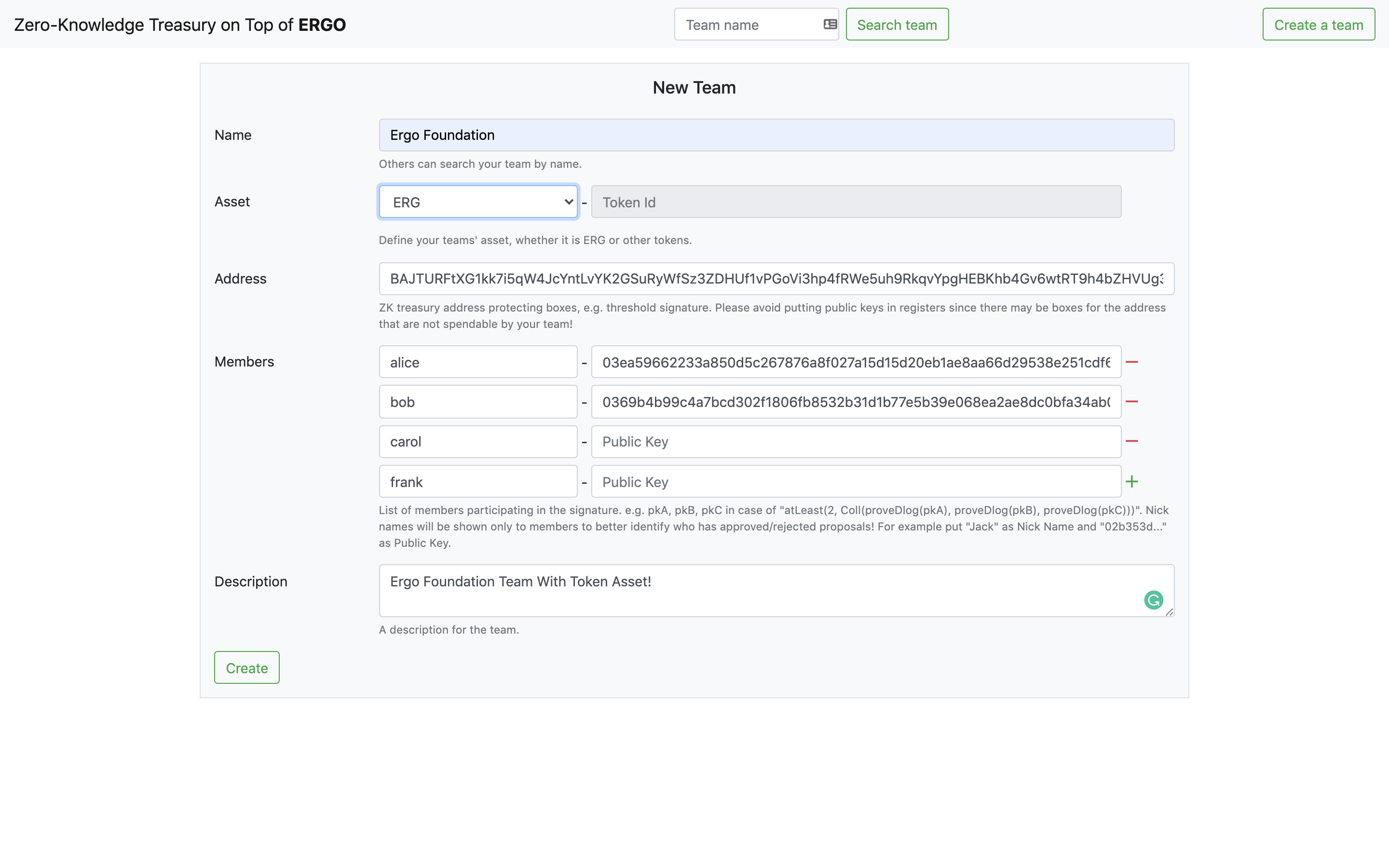The image size is (1389, 868).
Task: Click carol's Public Key field
Action: 855,442
